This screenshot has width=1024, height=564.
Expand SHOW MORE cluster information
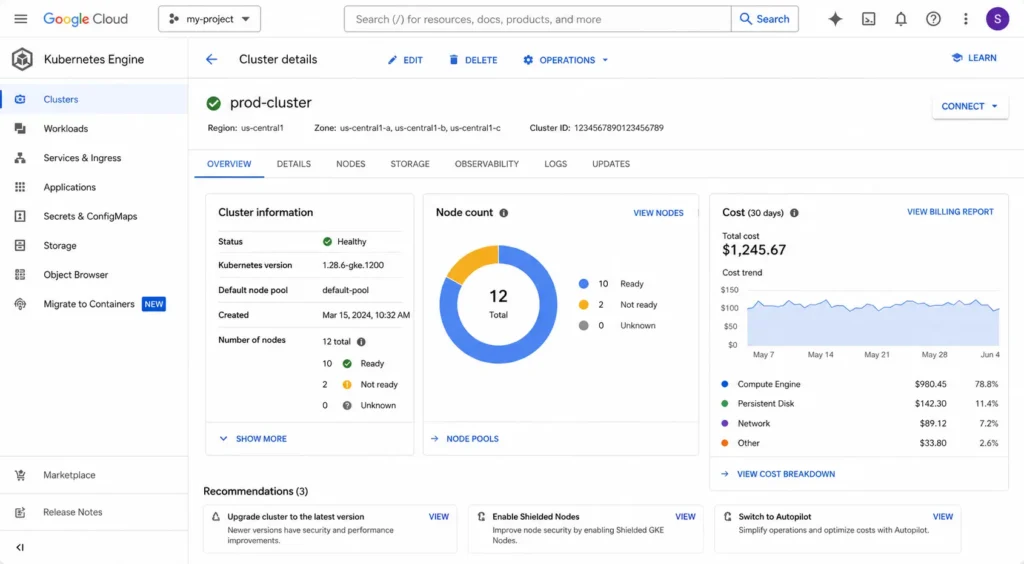click(253, 439)
